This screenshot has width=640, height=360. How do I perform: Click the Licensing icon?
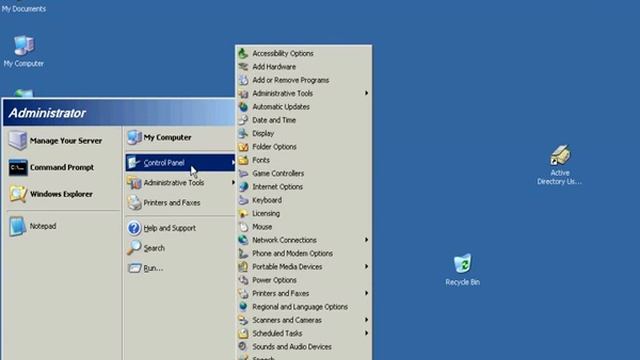coord(243,213)
